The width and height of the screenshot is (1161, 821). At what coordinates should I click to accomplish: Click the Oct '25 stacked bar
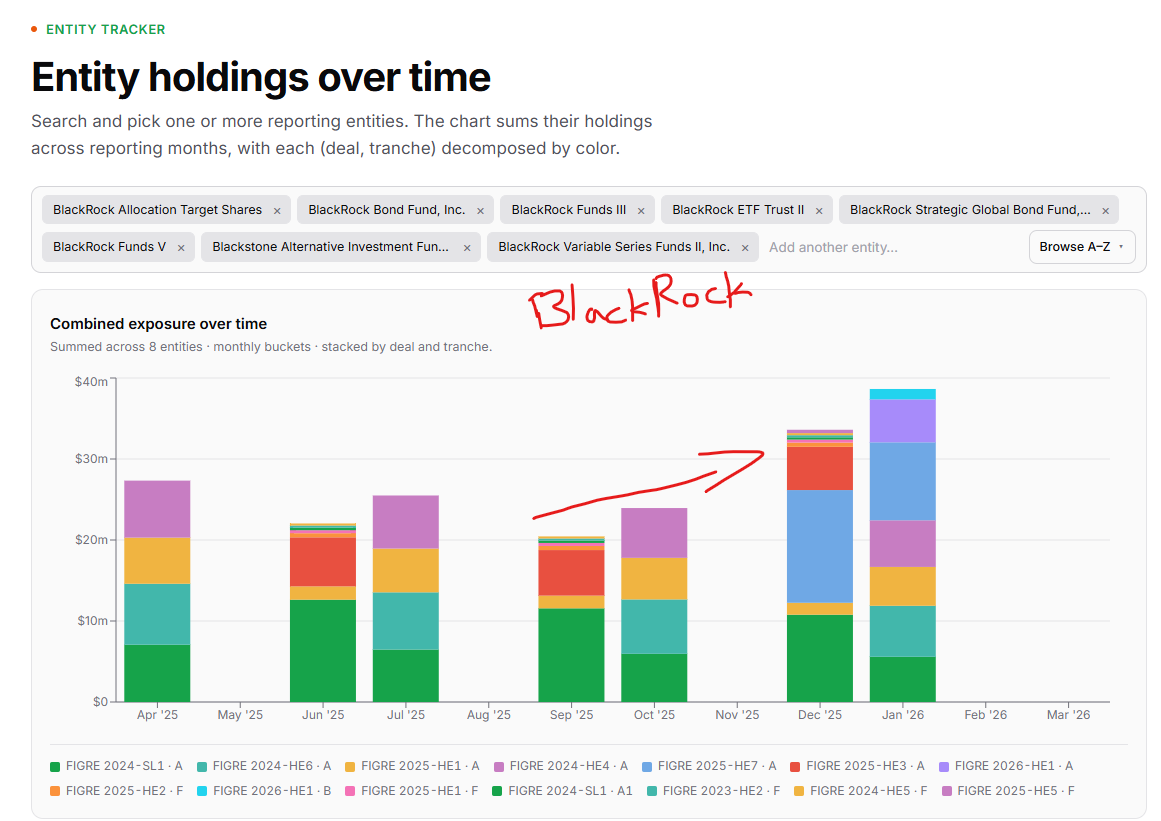(655, 605)
